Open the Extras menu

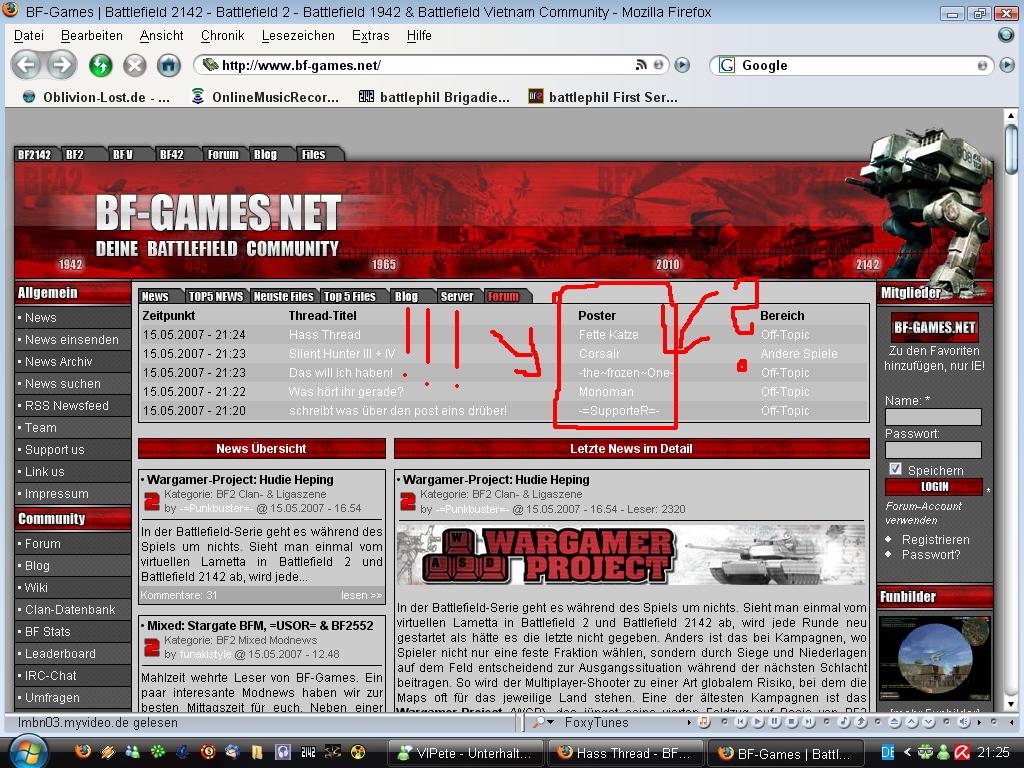370,35
